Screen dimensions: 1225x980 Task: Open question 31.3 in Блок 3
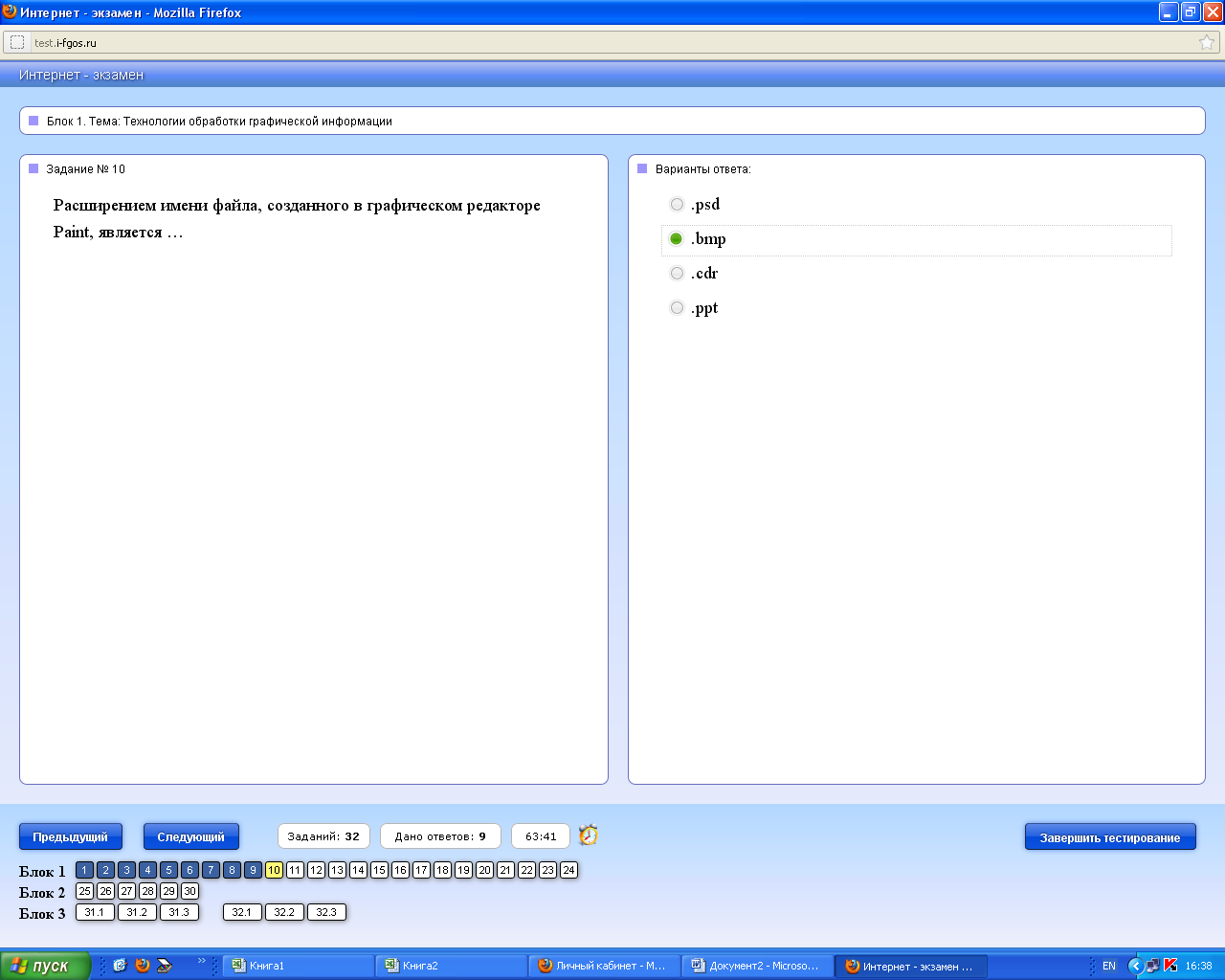(x=179, y=912)
